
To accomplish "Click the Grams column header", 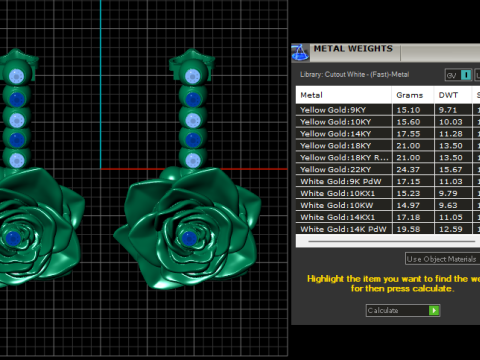I will (413, 95).
